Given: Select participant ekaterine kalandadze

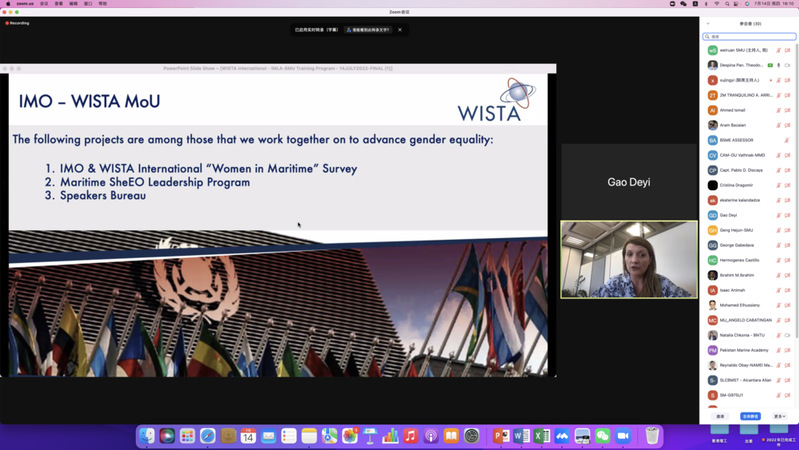Looking at the screenshot, I should pyautogui.click(x=749, y=200).
